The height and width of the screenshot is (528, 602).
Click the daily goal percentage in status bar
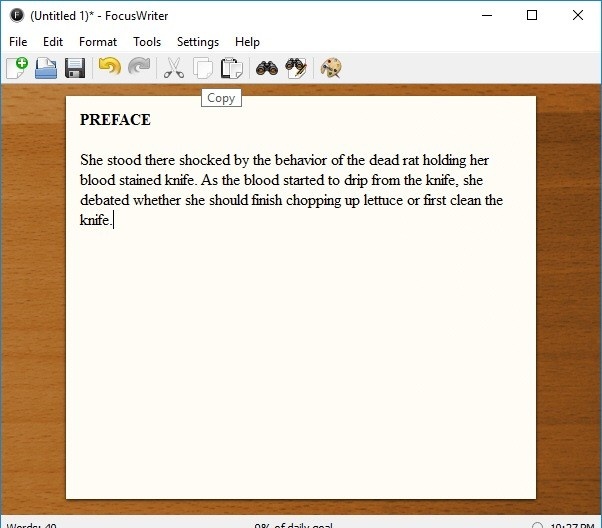(x=293, y=525)
